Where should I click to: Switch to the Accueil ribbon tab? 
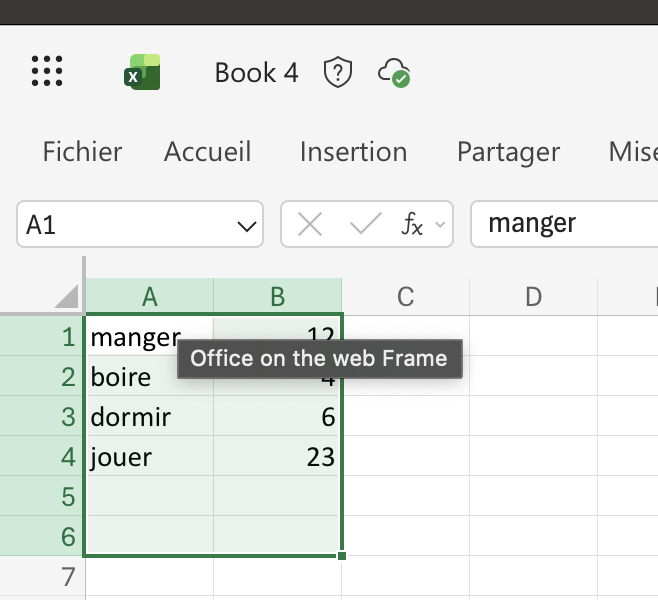207,152
